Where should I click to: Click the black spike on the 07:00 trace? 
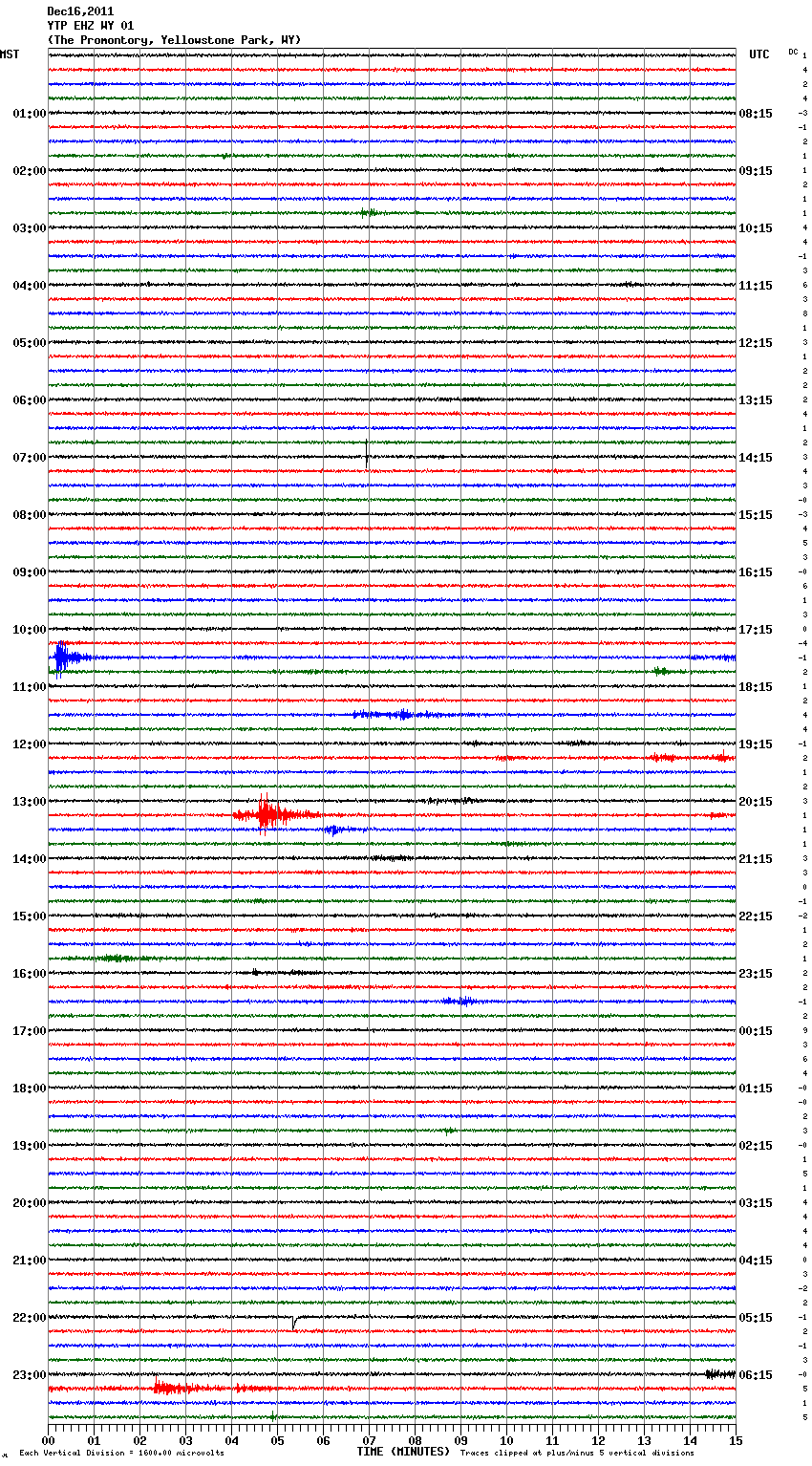click(367, 455)
